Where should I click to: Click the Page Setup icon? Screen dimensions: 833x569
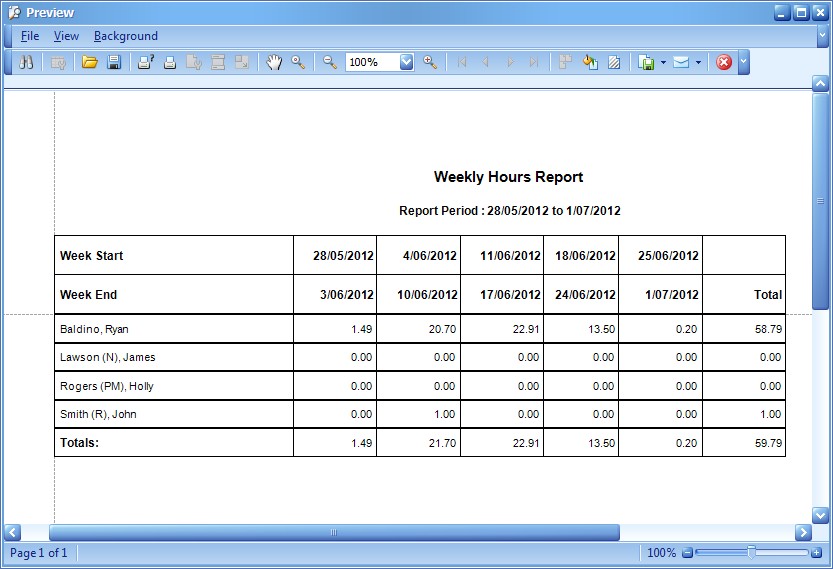(194, 62)
